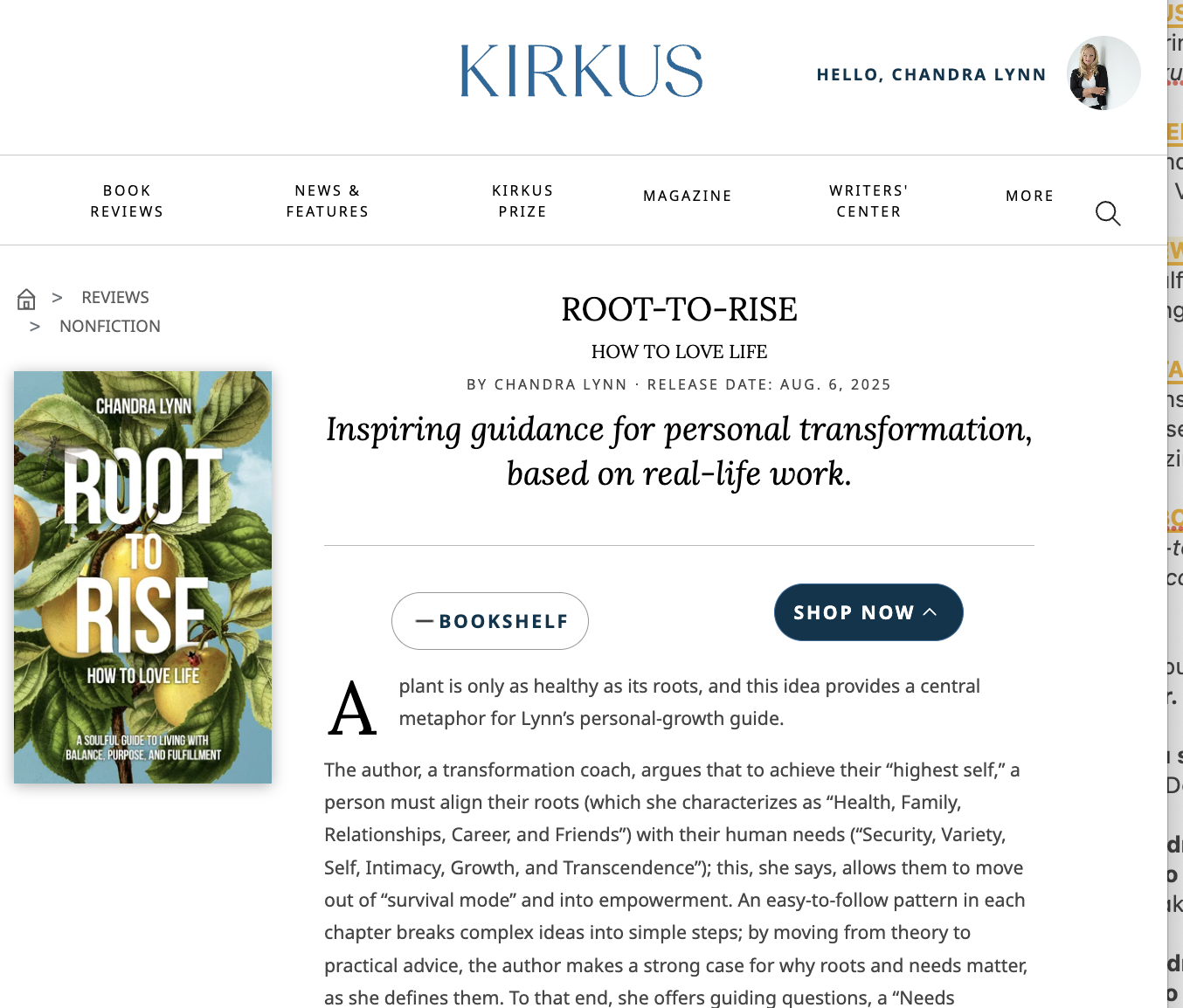
Task: Click the home icon in breadcrumb
Action: [x=26, y=300]
